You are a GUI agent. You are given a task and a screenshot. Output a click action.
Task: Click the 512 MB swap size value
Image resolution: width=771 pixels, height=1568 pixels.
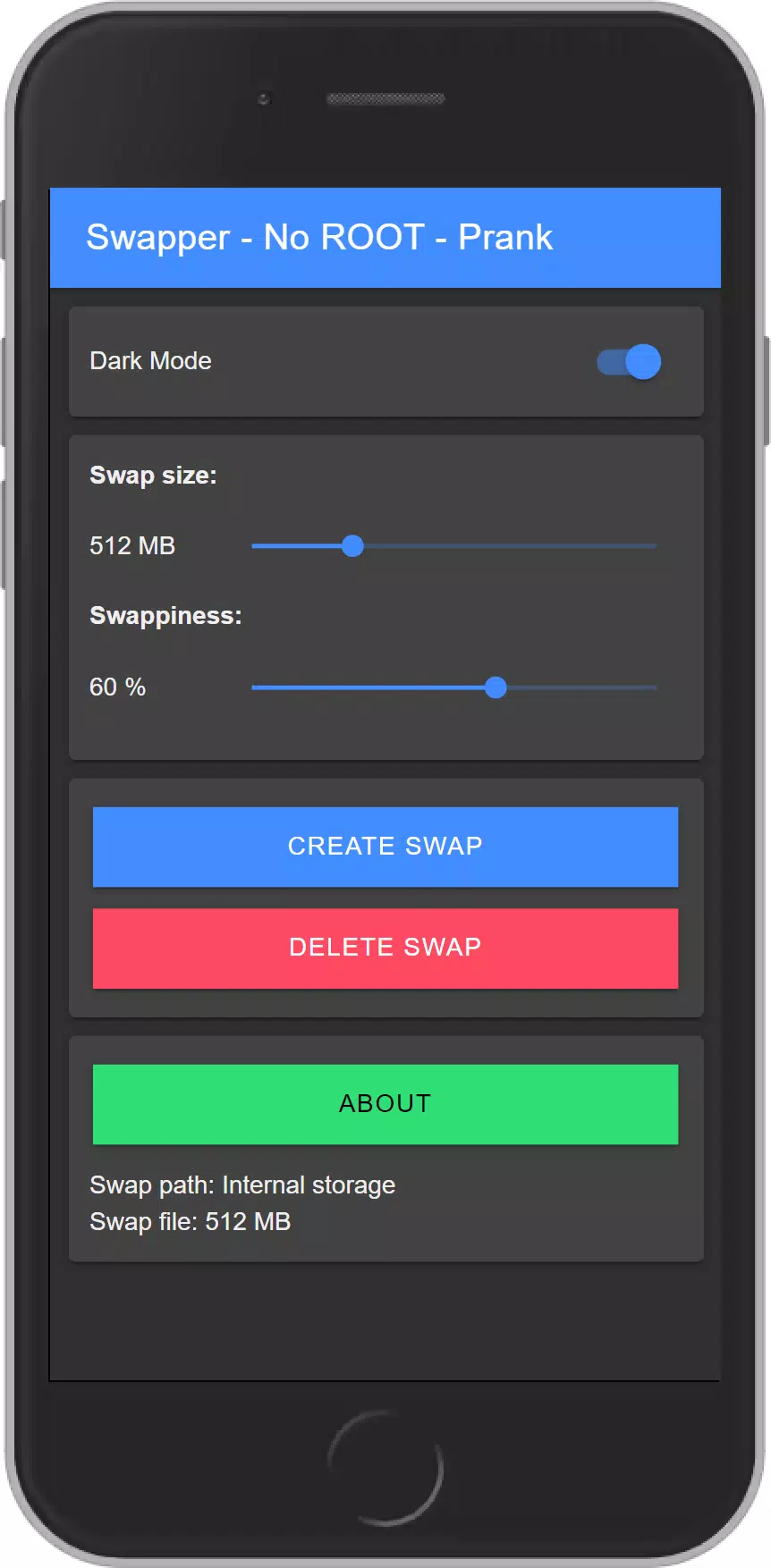tap(132, 546)
